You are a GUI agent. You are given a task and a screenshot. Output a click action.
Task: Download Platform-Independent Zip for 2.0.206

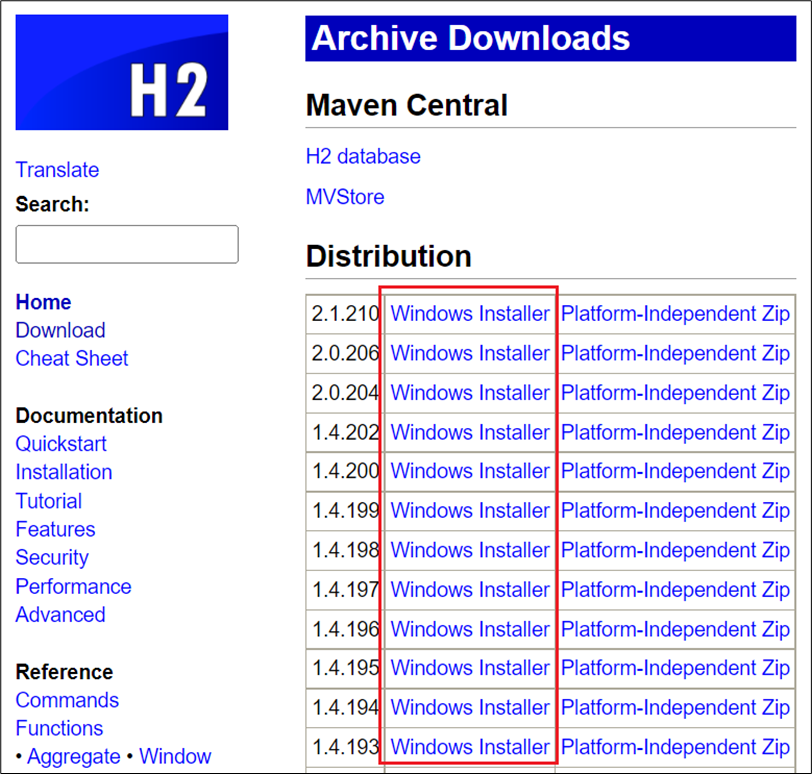(675, 353)
